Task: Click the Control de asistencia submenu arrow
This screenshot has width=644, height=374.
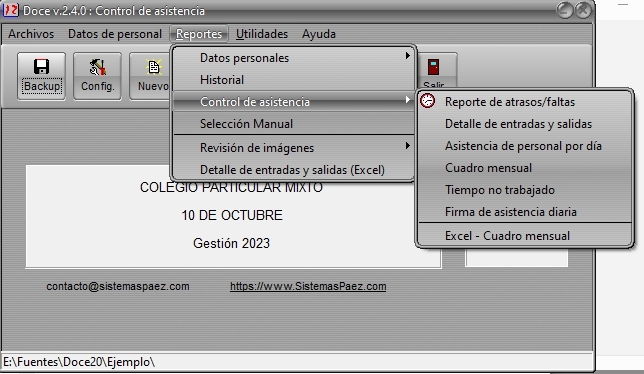Action: [407, 100]
